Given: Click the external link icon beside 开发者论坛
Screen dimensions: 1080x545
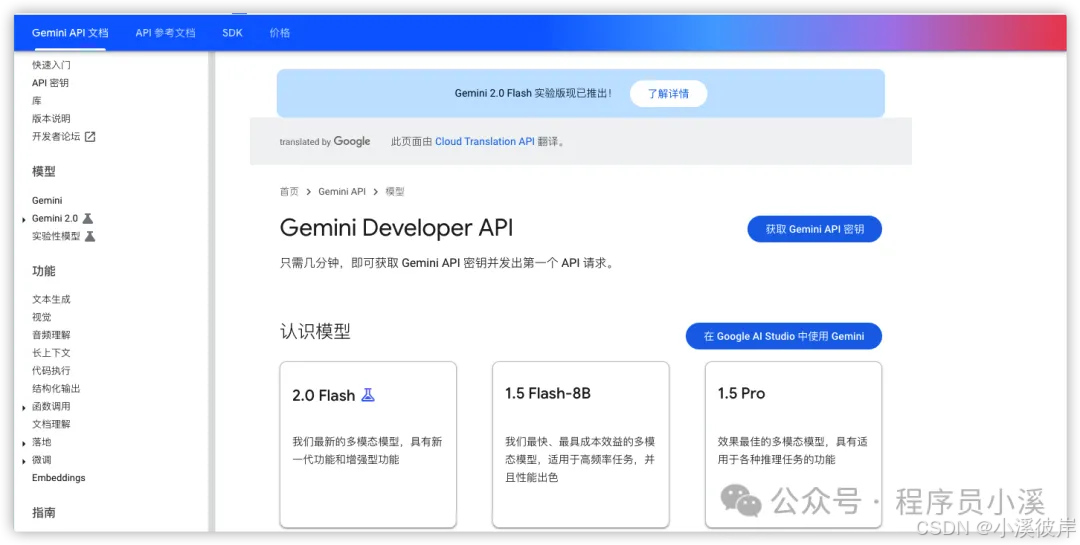Looking at the screenshot, I should coord(90,136).
